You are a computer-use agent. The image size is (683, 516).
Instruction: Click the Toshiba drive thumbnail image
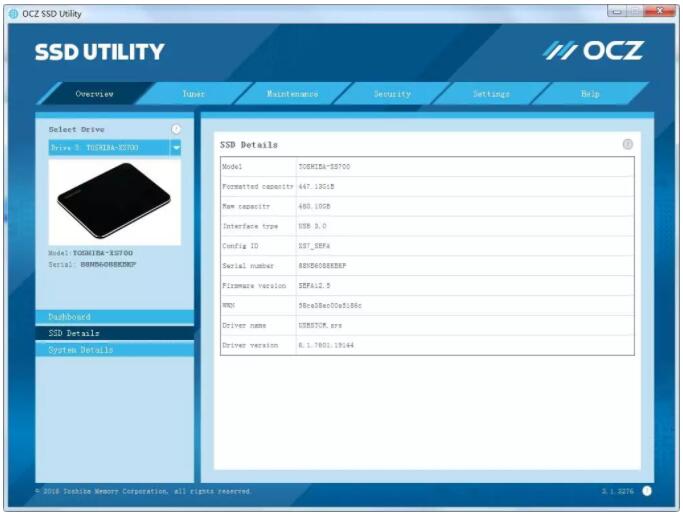(x=114, y=201)
